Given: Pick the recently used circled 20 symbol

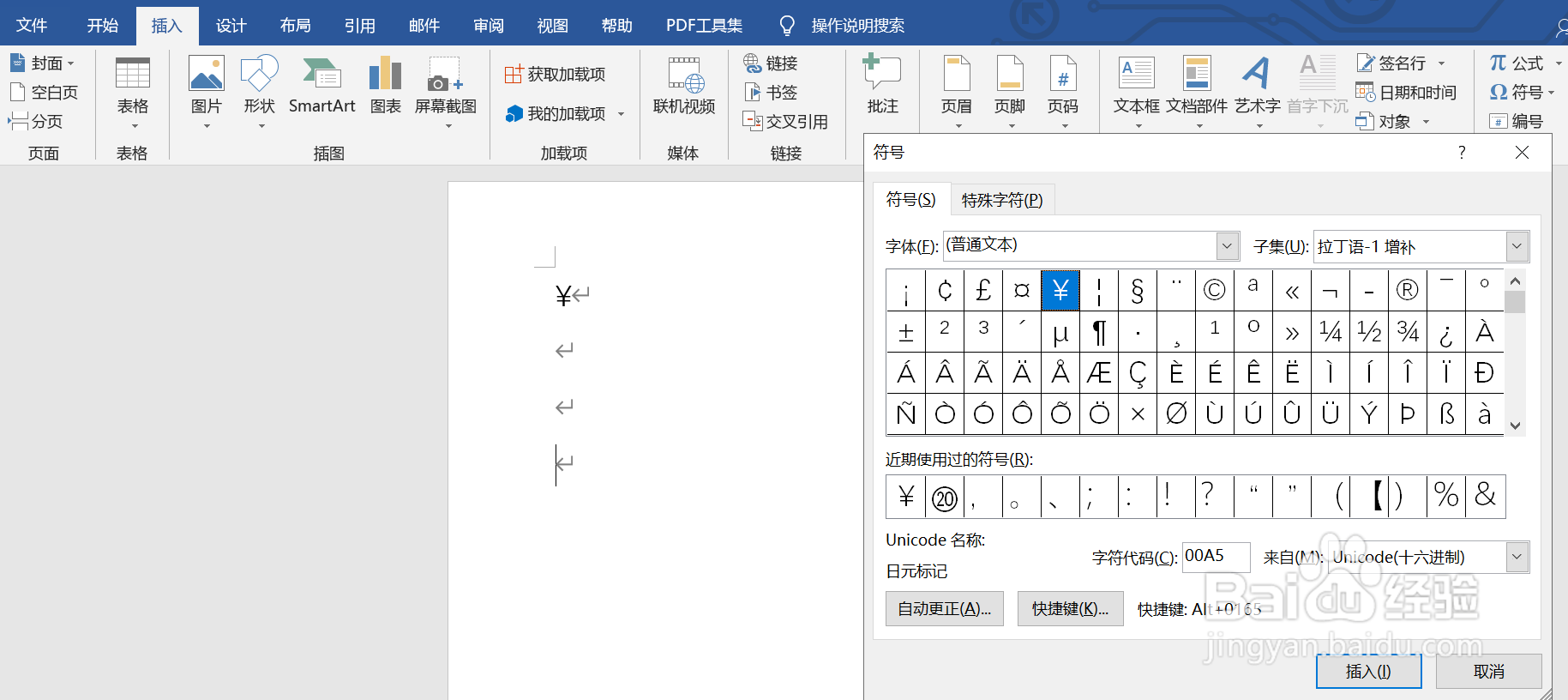Looking at the screenshot, I should click(x=945, y=496).
